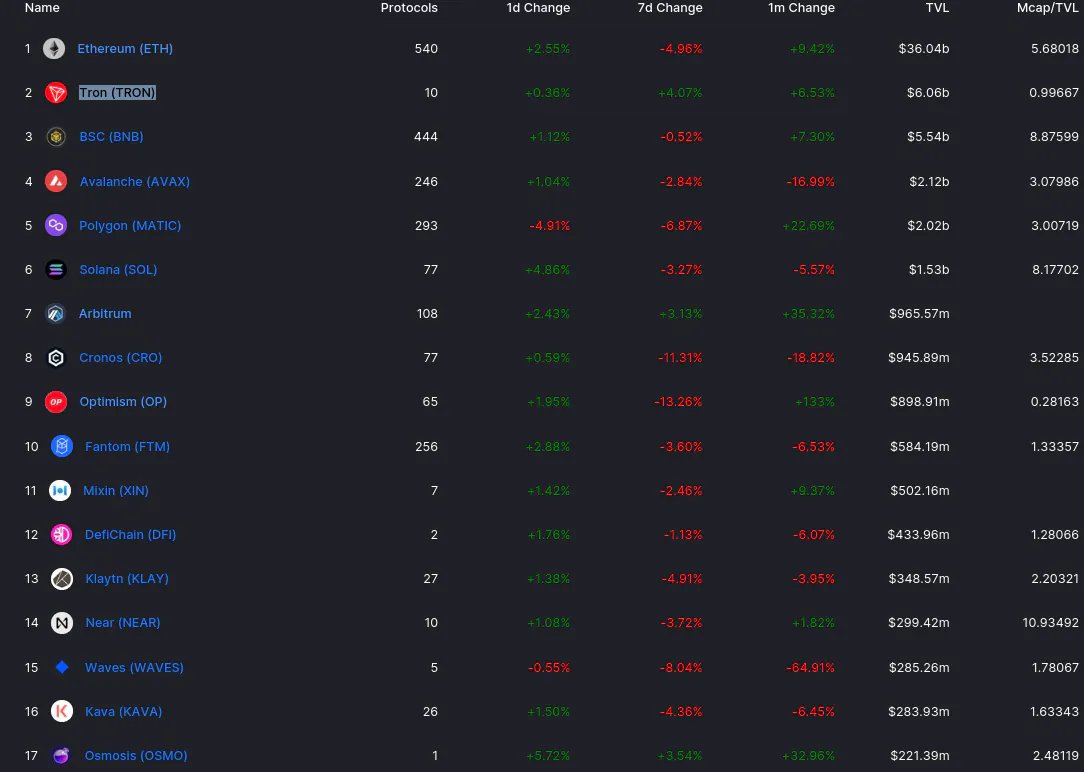Screen dimensions: 1084x772
Task: Sort table by Protocols column header
Action: coord(409,8)
